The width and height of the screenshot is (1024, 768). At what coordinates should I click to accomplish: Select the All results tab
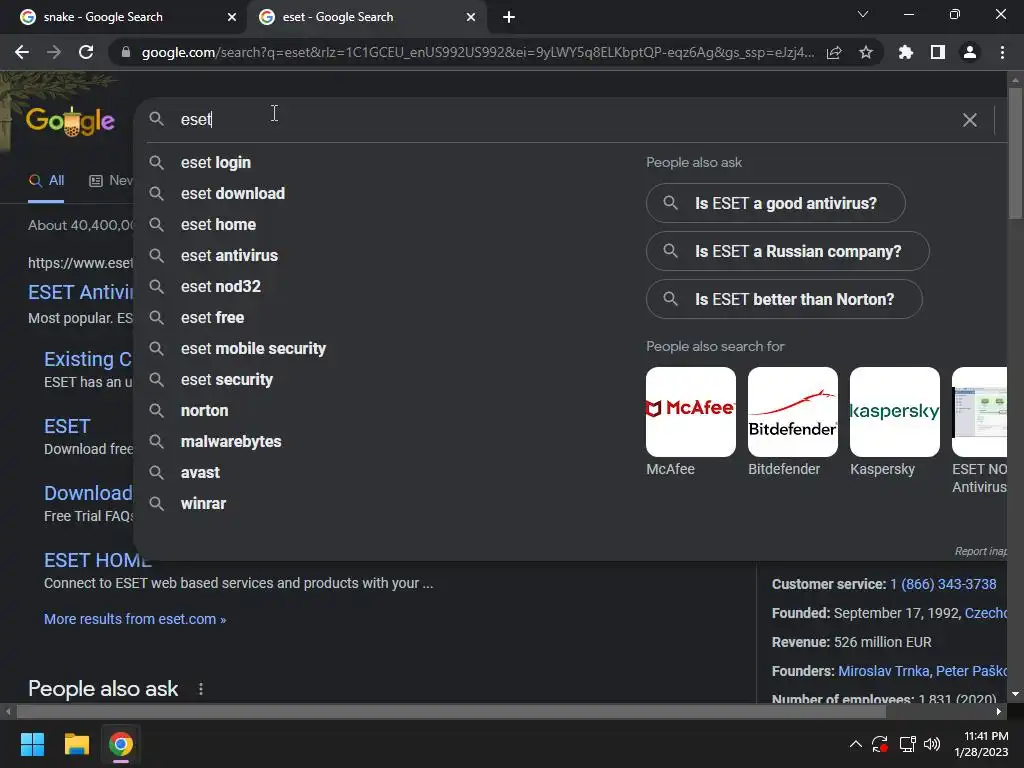tap(46, 181)
